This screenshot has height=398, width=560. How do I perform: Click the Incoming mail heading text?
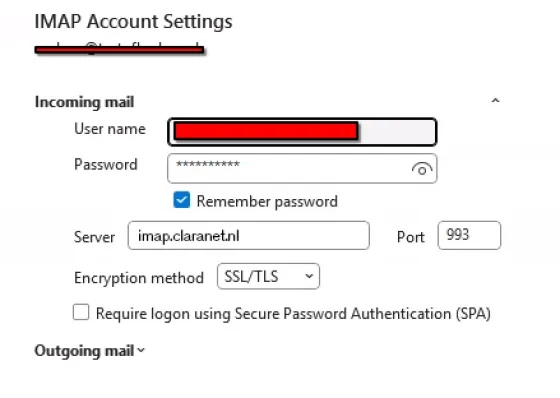(85, 102)
